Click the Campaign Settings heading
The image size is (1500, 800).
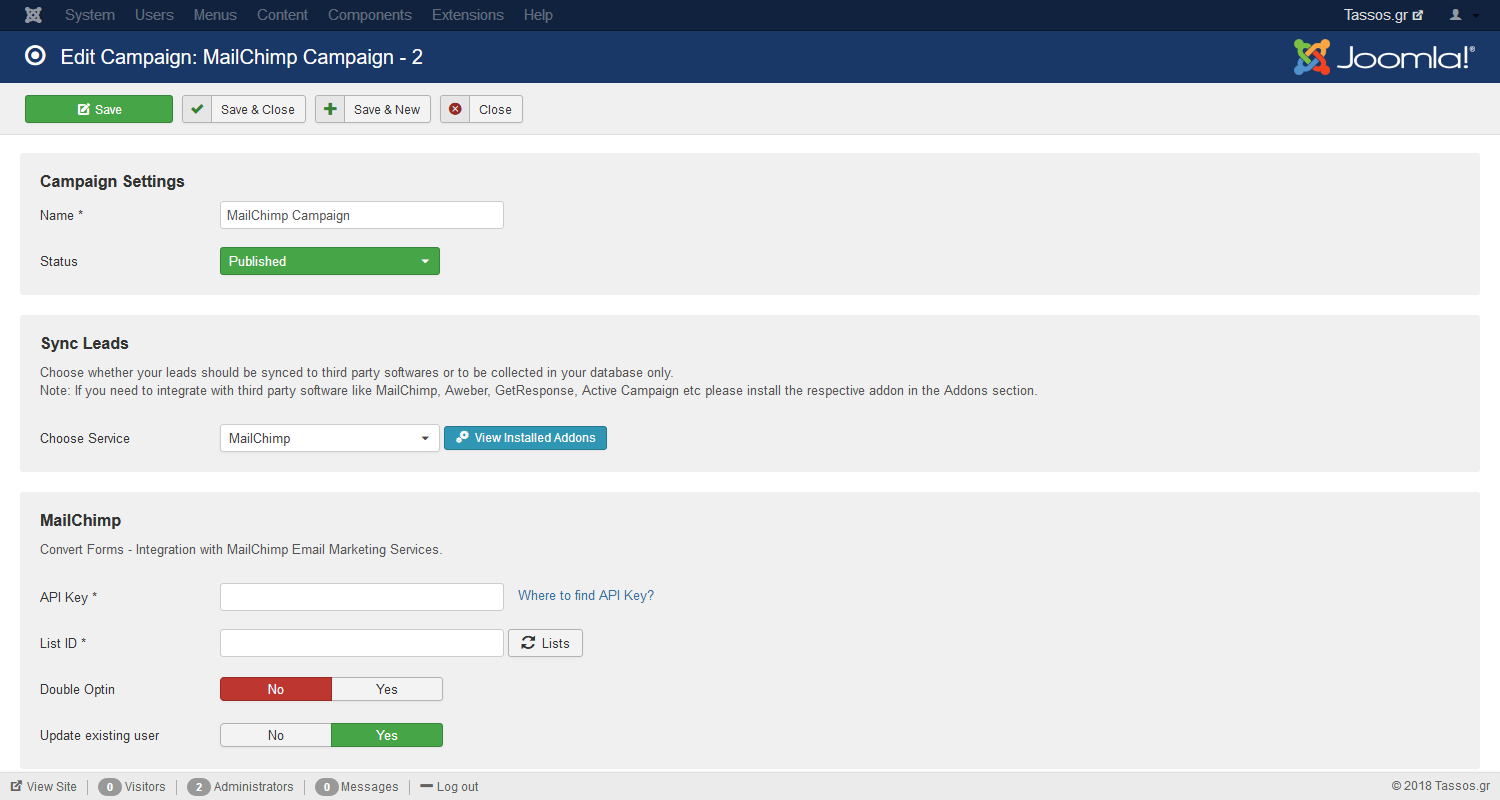coord(112,181)
